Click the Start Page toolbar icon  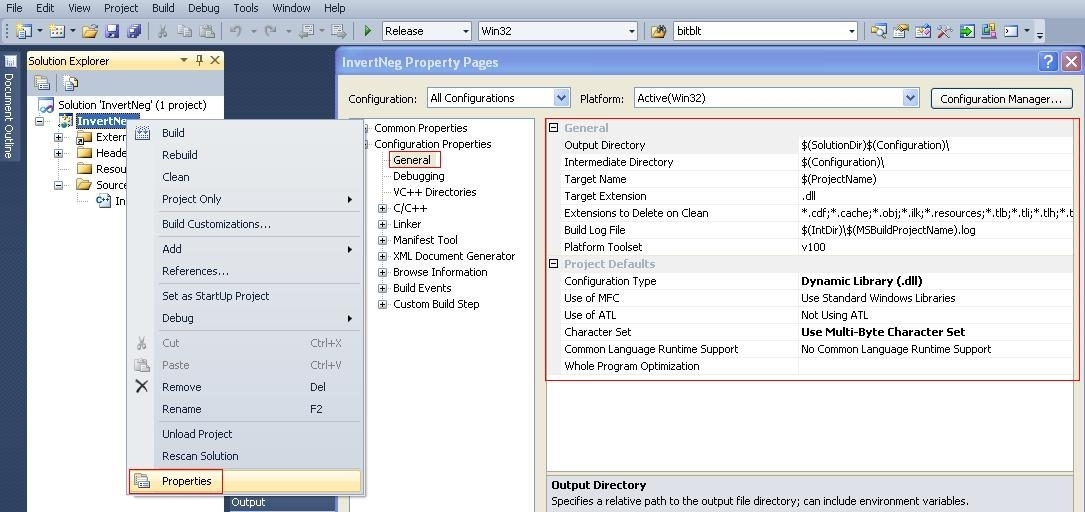(x=989, y=31)
